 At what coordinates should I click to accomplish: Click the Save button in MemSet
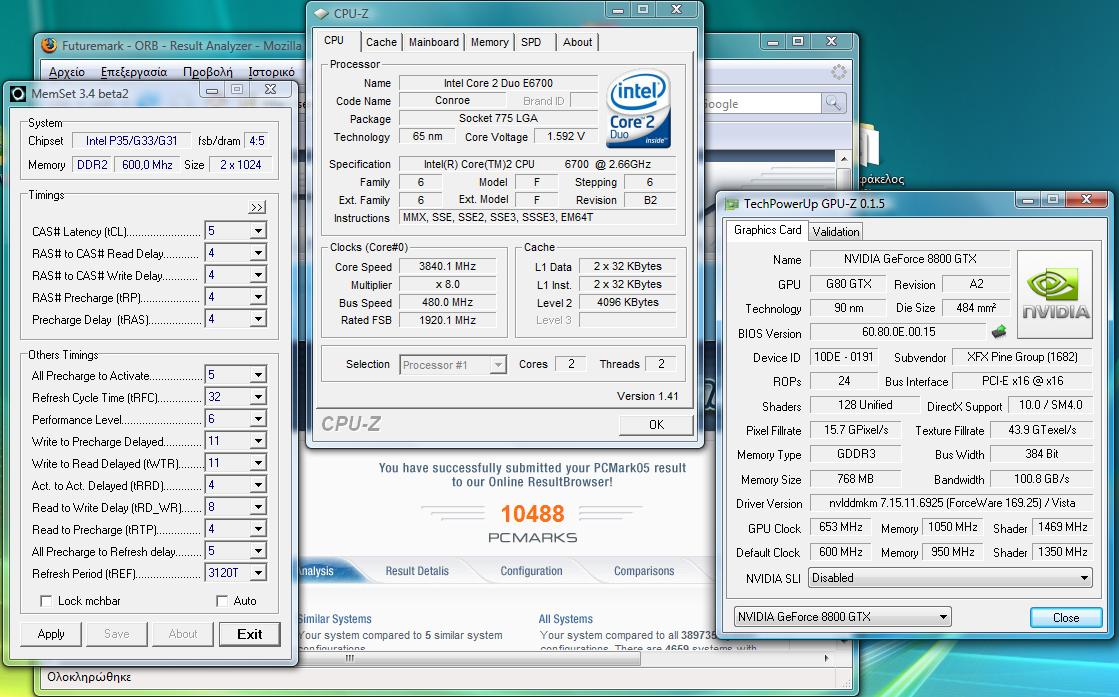(x=116, y=634)
